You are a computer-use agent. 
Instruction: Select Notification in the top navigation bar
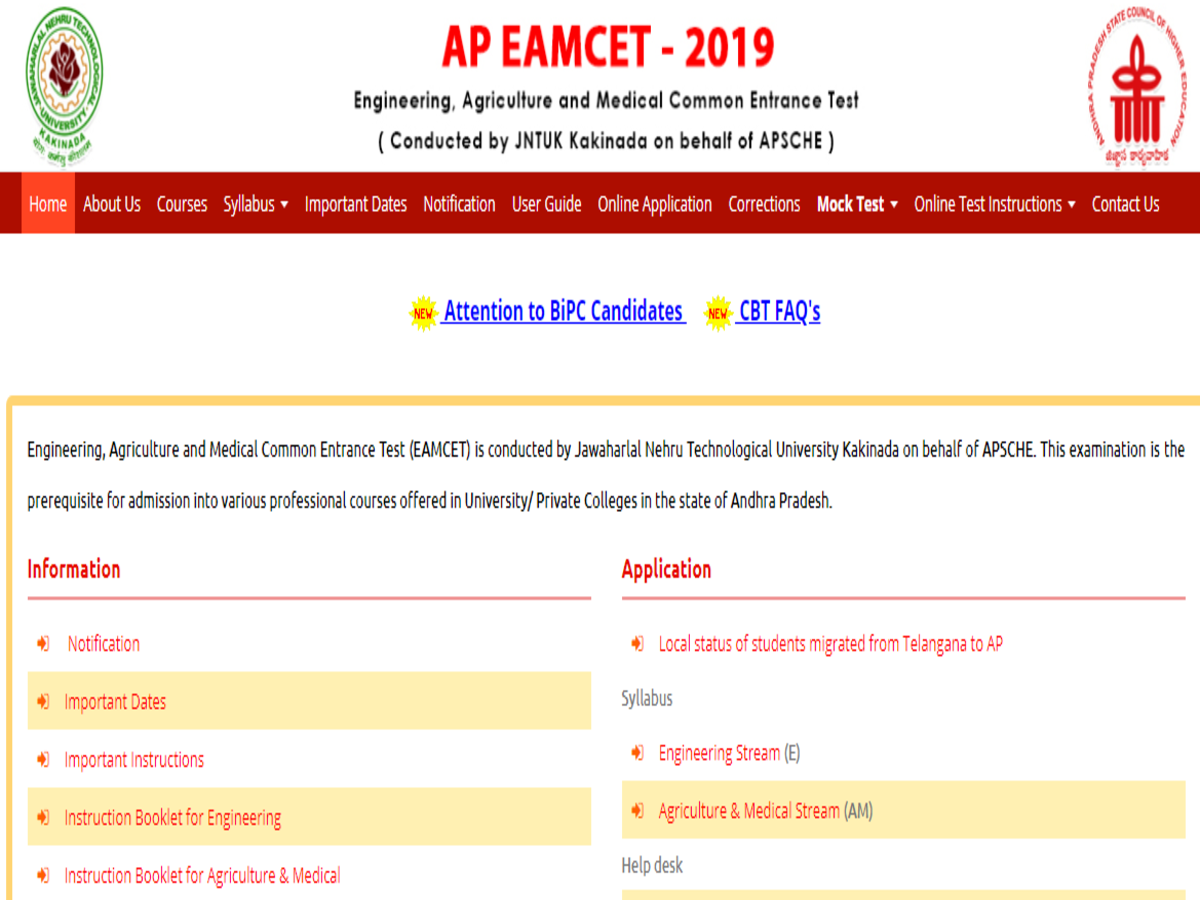459,204
